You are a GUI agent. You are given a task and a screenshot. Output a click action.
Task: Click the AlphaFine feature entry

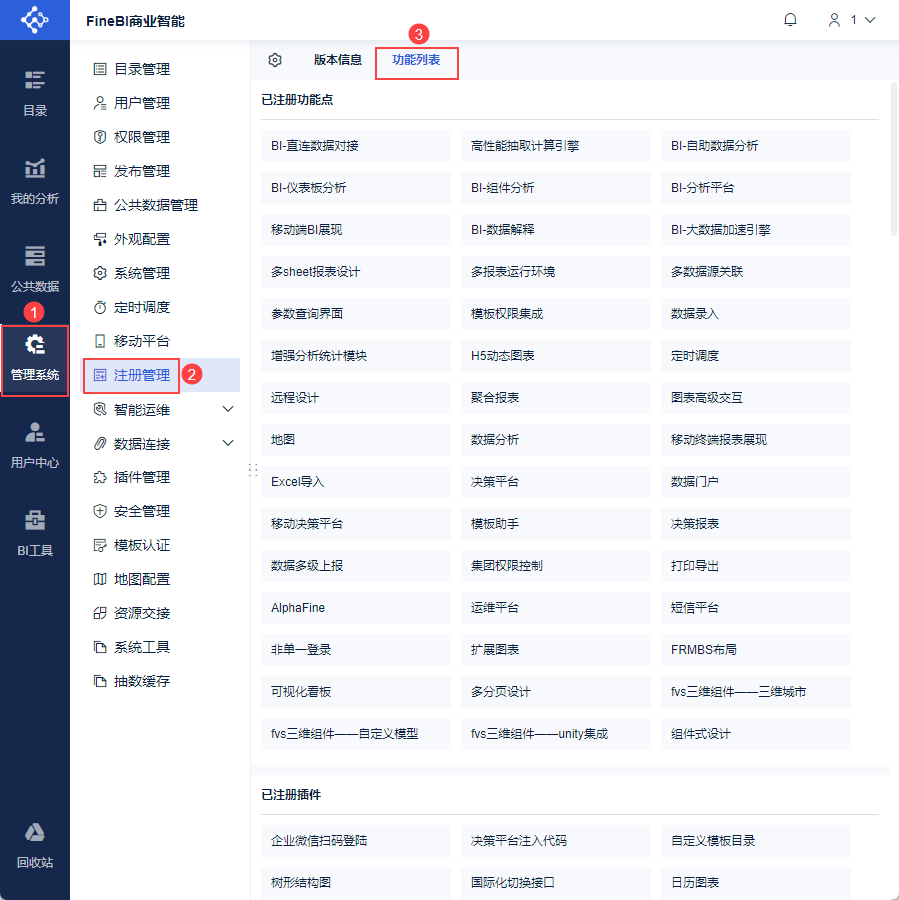click(x=356, y=608)
